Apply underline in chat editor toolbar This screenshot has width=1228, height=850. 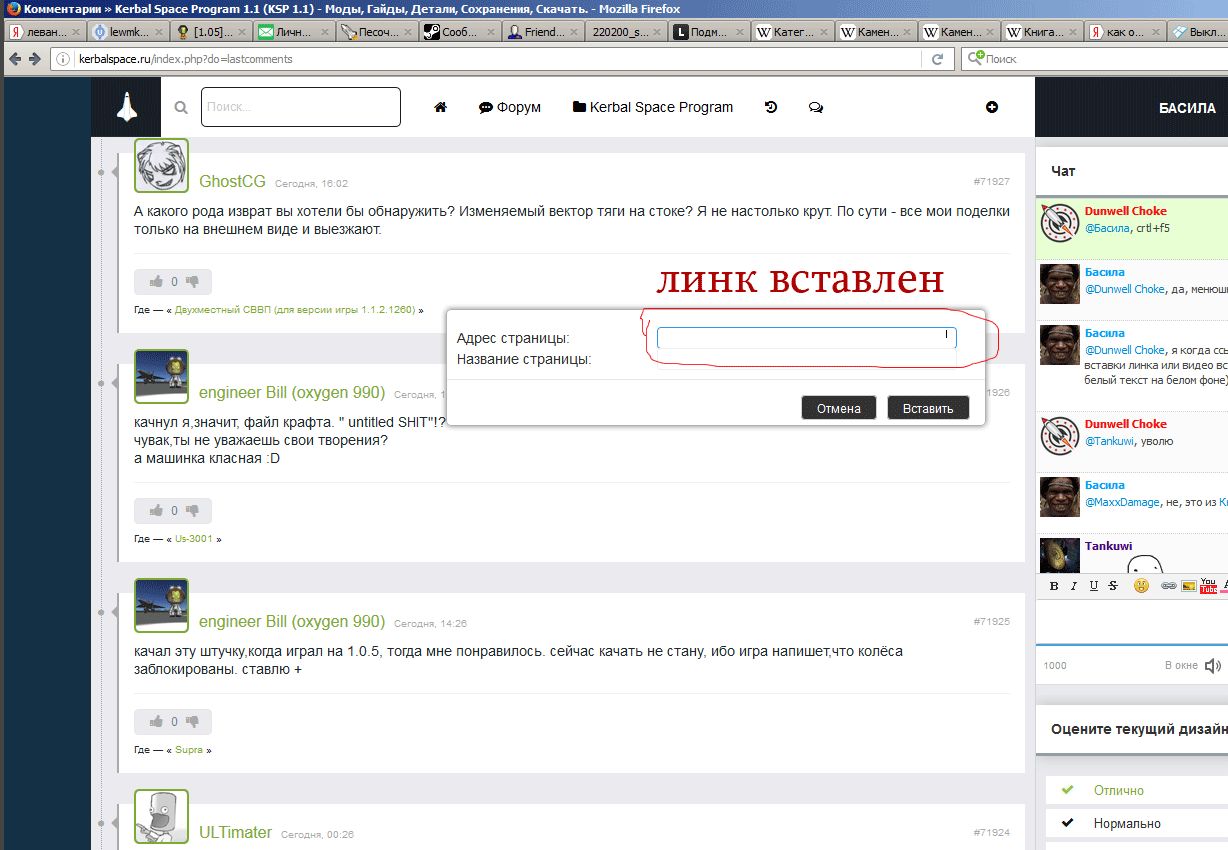1093,585
